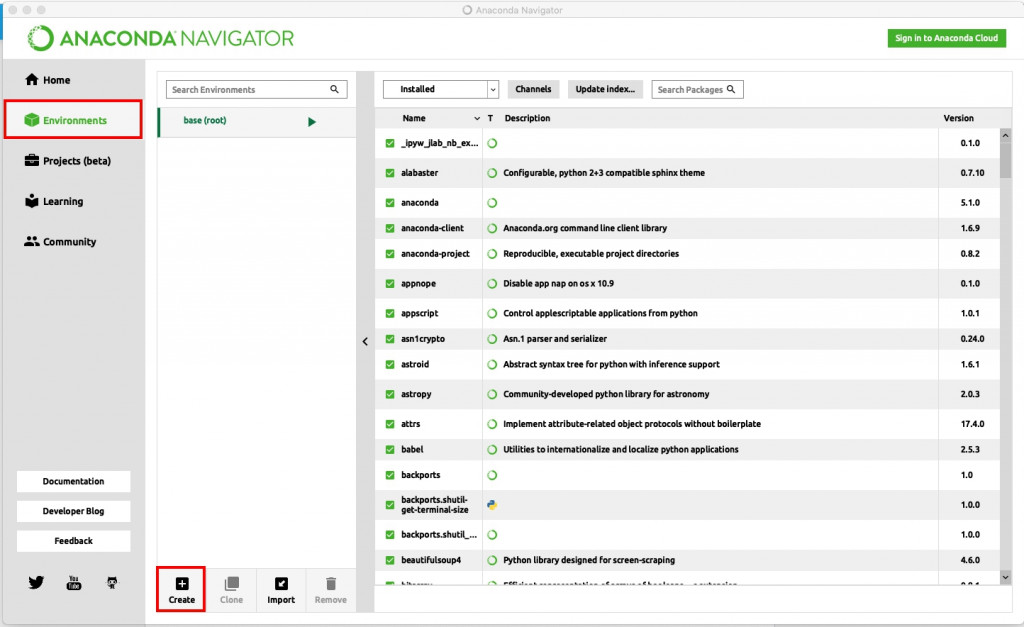Click version 5.1.0 of anaconda
Viewport: 1024px width, 627px height.
pos(970,203)
